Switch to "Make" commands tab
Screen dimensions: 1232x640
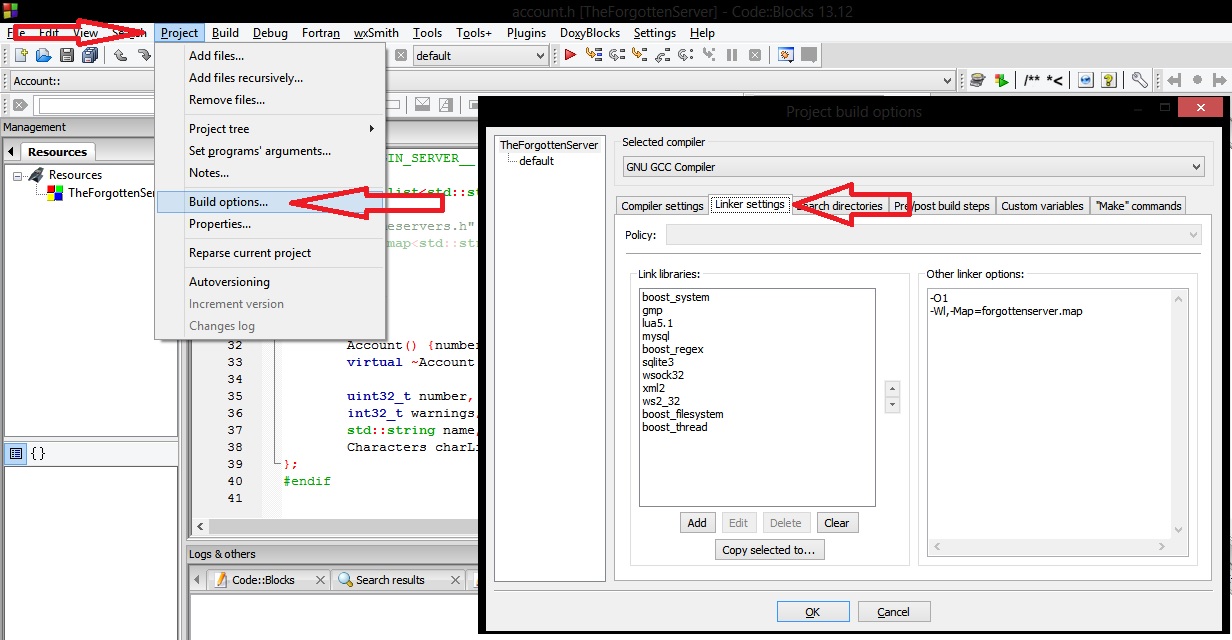tap(1138, 206)
